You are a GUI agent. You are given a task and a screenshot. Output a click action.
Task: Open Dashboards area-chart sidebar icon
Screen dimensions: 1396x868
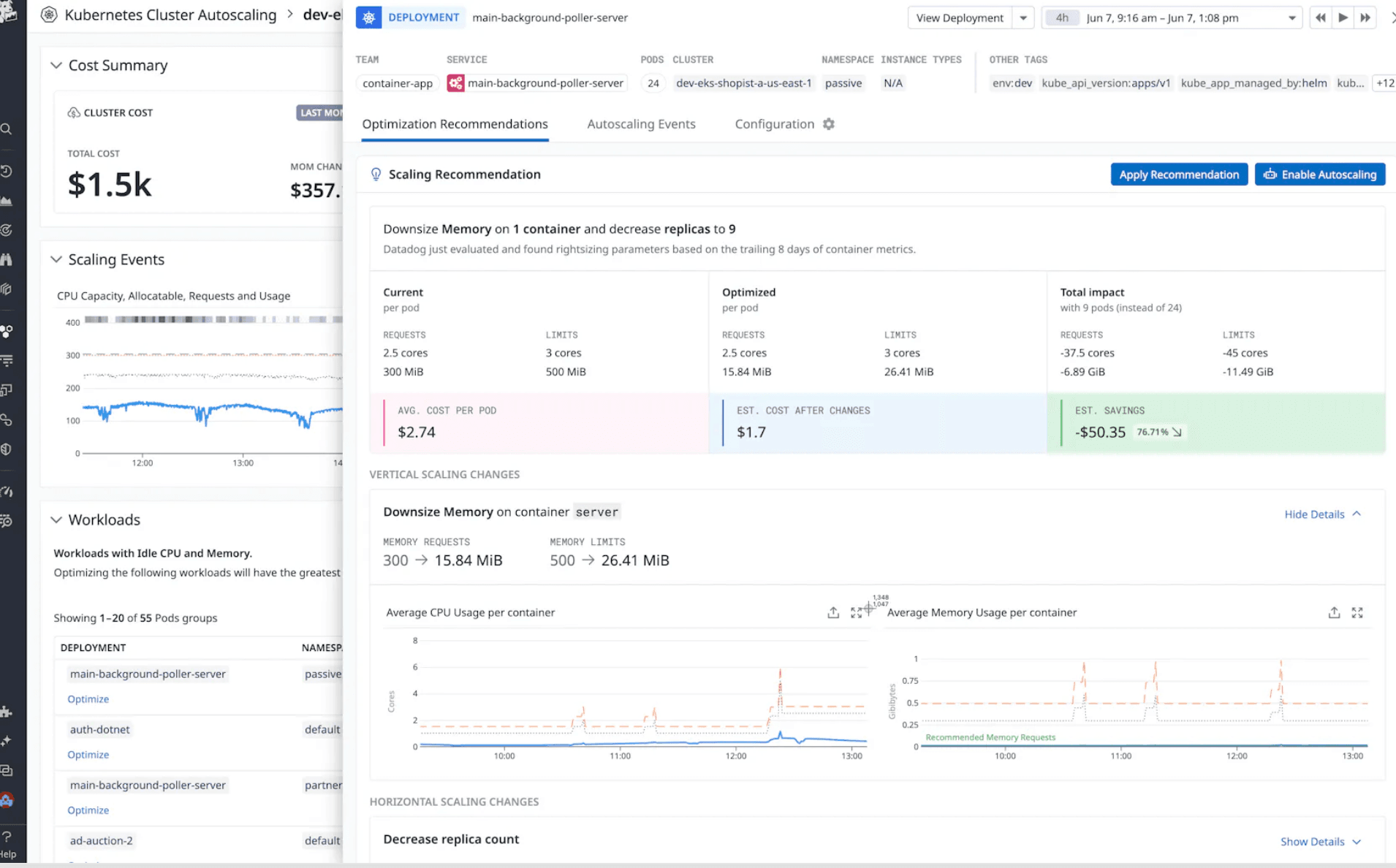click(x=7, y=200)
